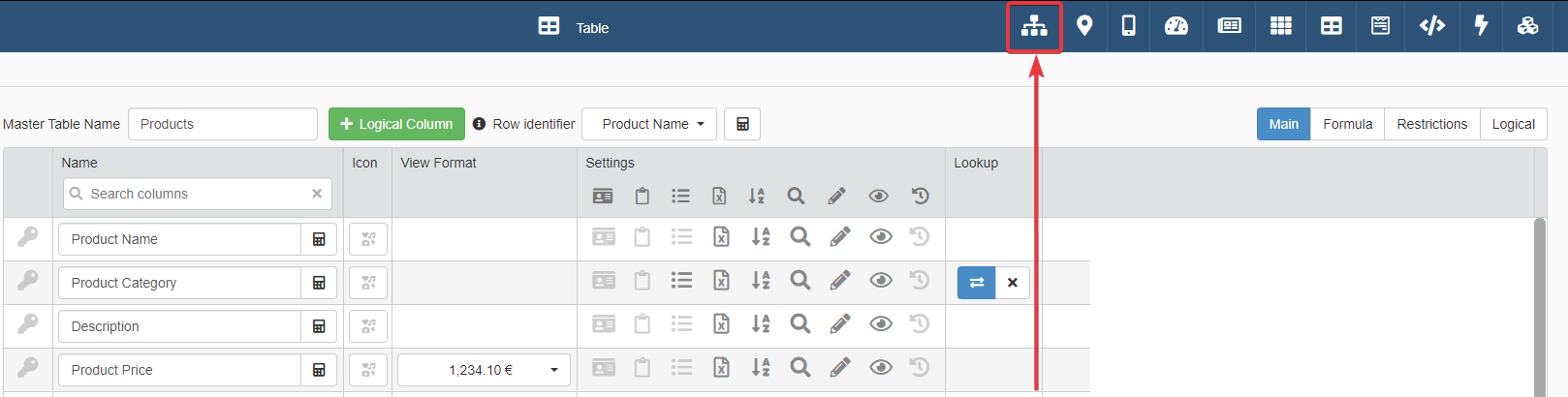The width and height of the screenshot is (1568, 397).
Task: Select the Logical tab
Action: (x=1513, y=124)
